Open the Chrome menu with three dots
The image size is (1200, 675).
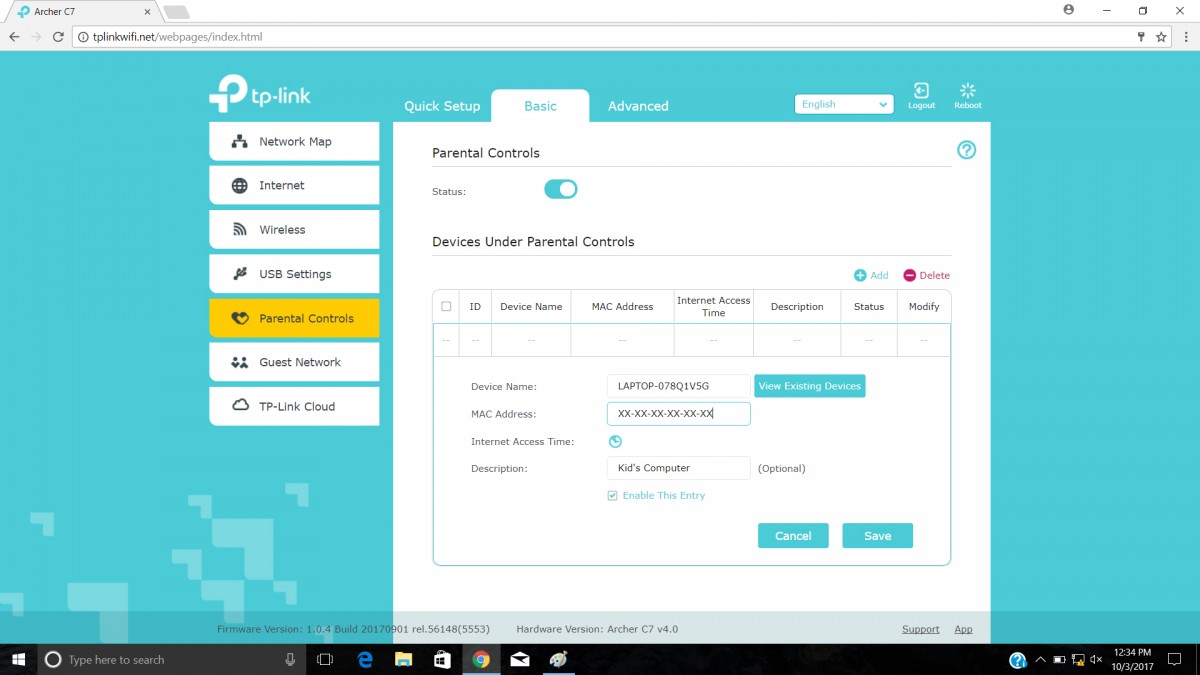1186,35
